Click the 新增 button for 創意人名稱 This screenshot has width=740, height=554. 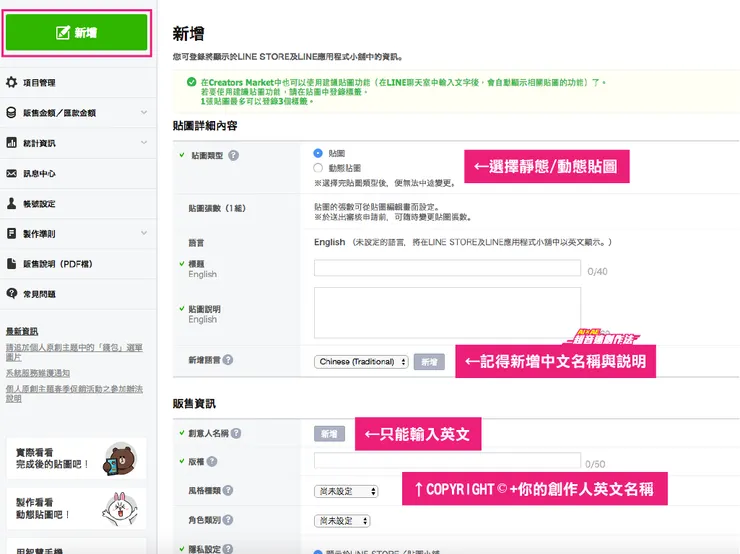click(x=329, y=434)
